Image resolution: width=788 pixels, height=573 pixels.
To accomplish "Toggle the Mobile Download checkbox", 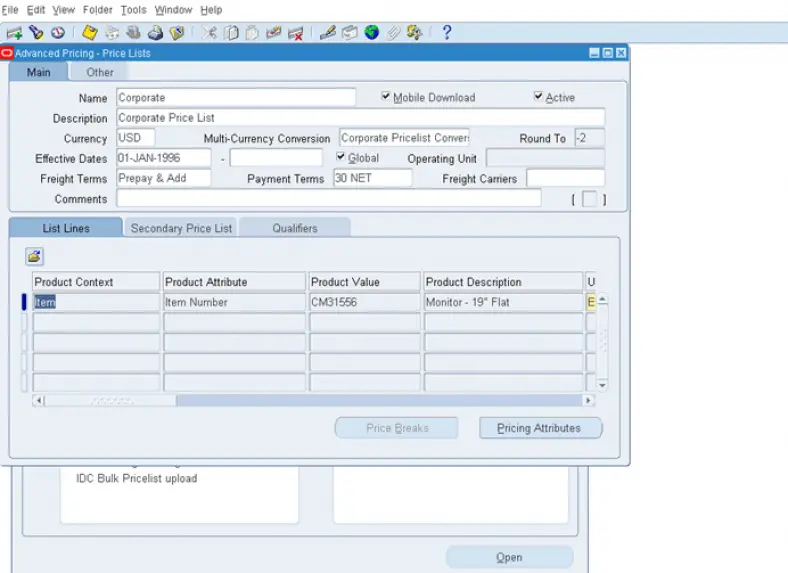I will click(x=386, y=97).
